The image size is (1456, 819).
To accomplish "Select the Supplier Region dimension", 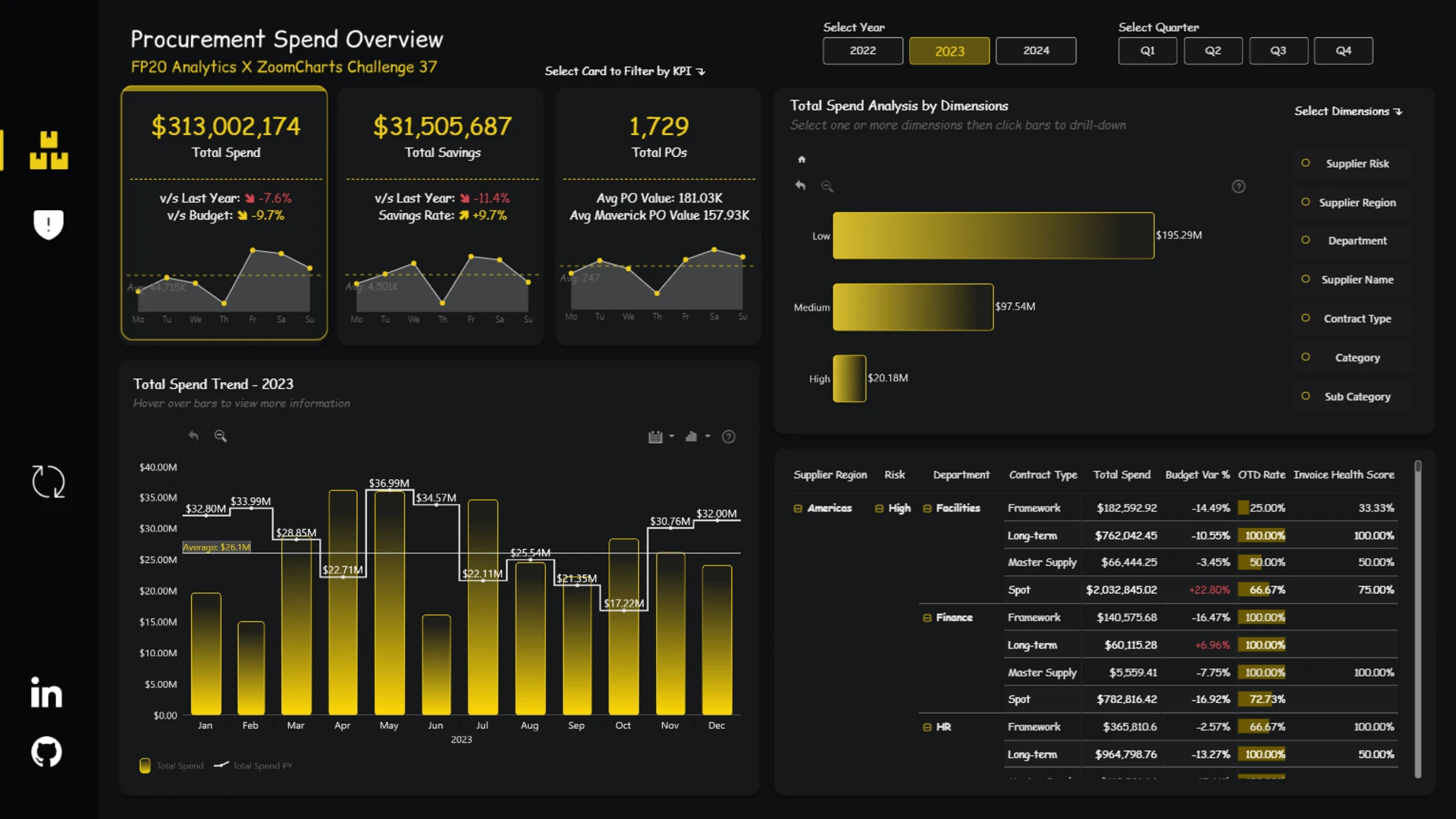I will 1351,202.
